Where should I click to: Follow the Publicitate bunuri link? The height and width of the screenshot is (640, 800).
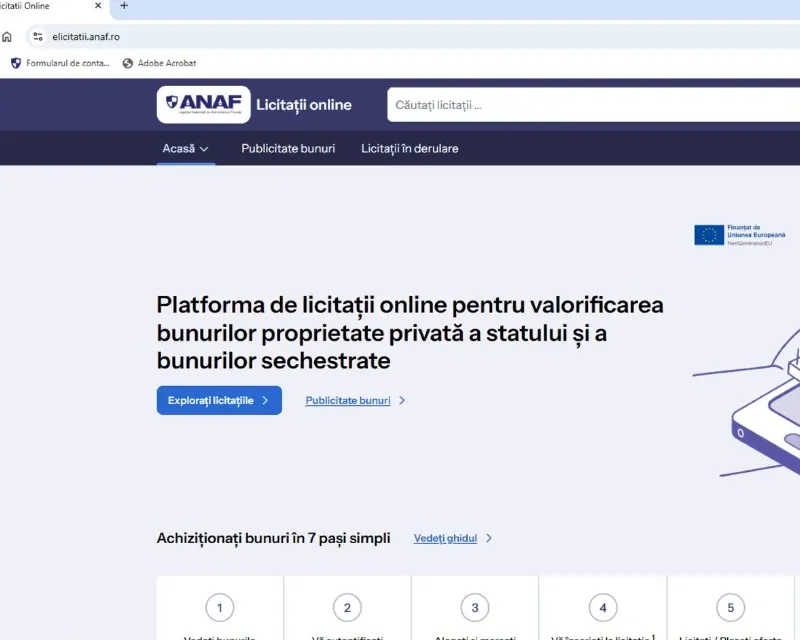coord(347,400)
